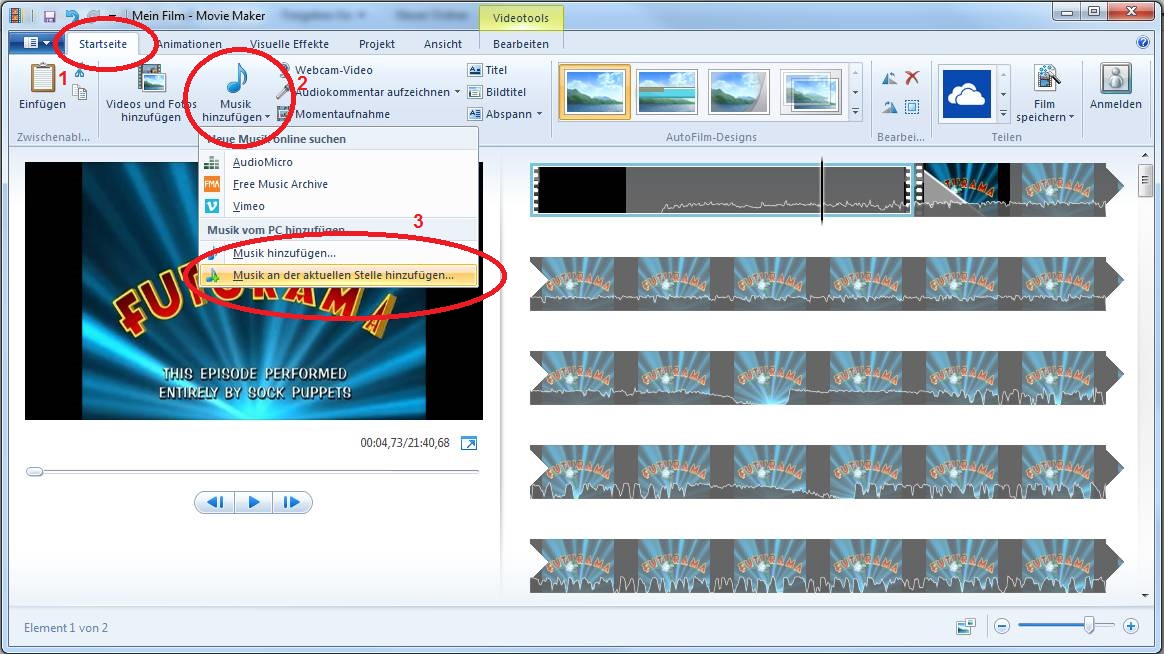Select the first black clip in storyboard
1164x654 pixels.
pos(581,190)
